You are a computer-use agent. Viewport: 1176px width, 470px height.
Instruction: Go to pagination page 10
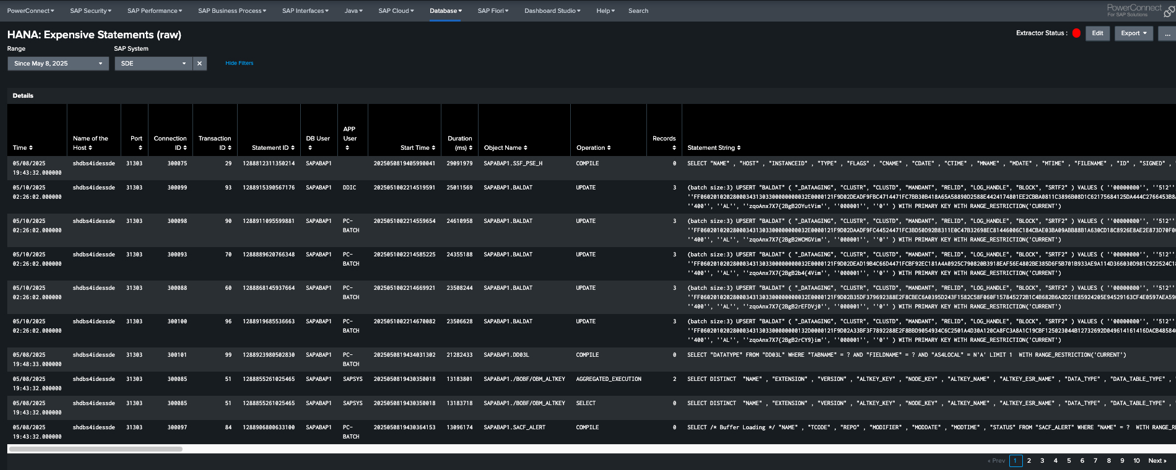(x=1136, y=460)
